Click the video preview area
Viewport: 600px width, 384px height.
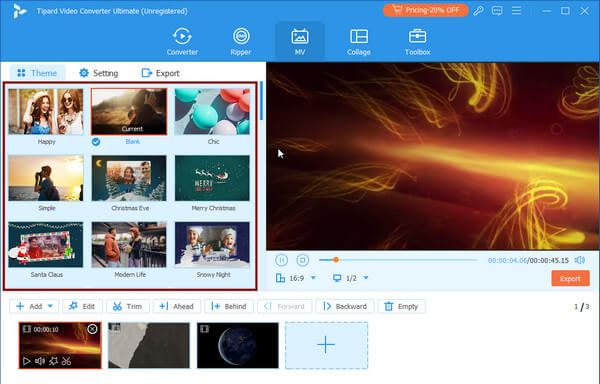[x=432, y=156]
